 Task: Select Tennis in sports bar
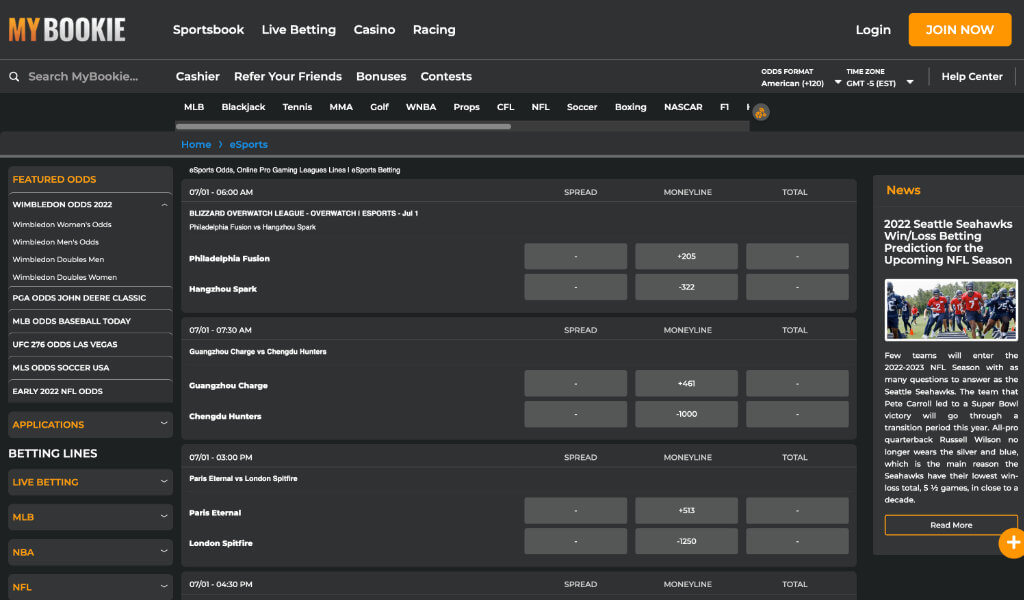coord(297,107)
